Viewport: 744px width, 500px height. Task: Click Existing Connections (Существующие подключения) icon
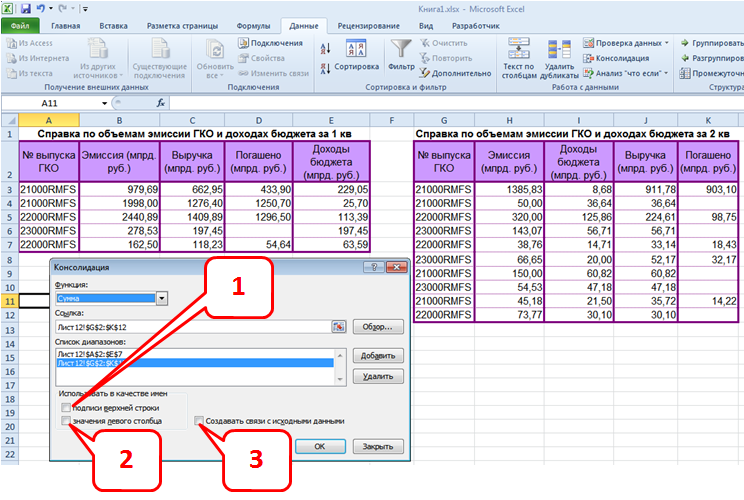tap(159, 57)
